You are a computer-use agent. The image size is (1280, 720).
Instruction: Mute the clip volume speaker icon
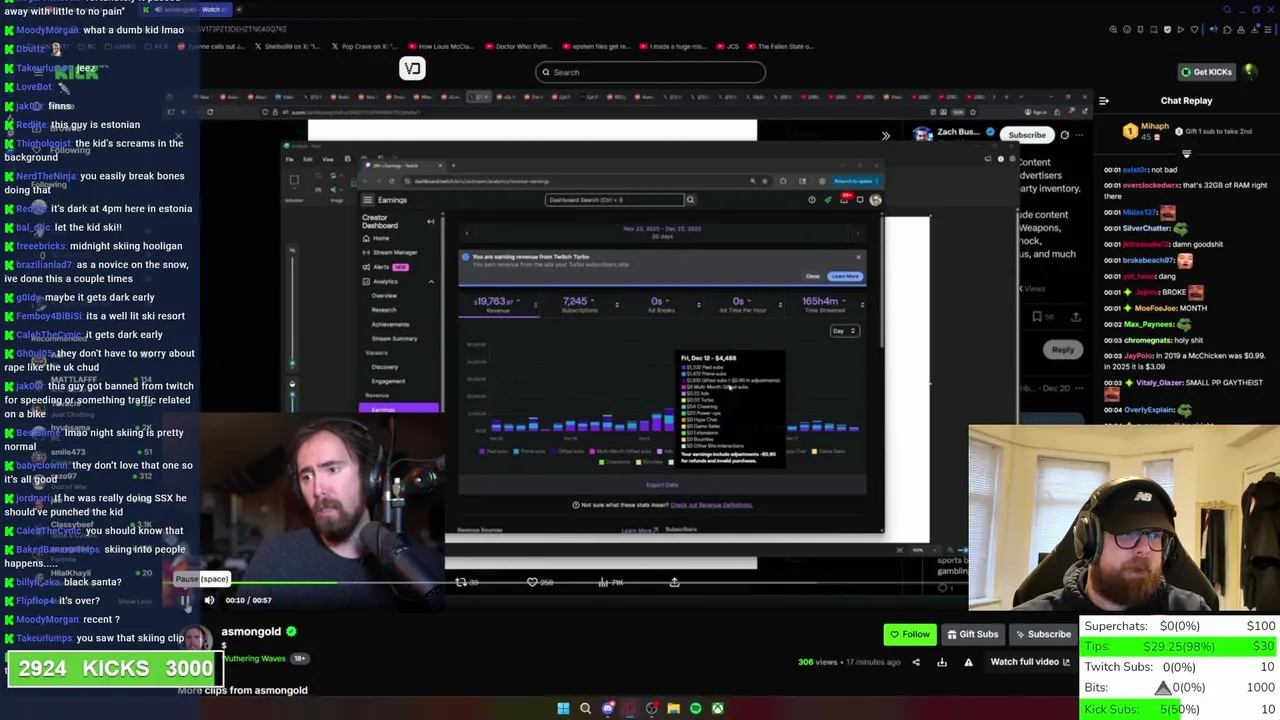tap(209, 600)
